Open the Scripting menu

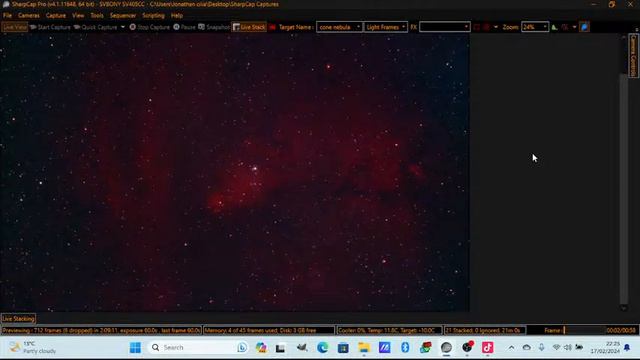pos(153,16)
